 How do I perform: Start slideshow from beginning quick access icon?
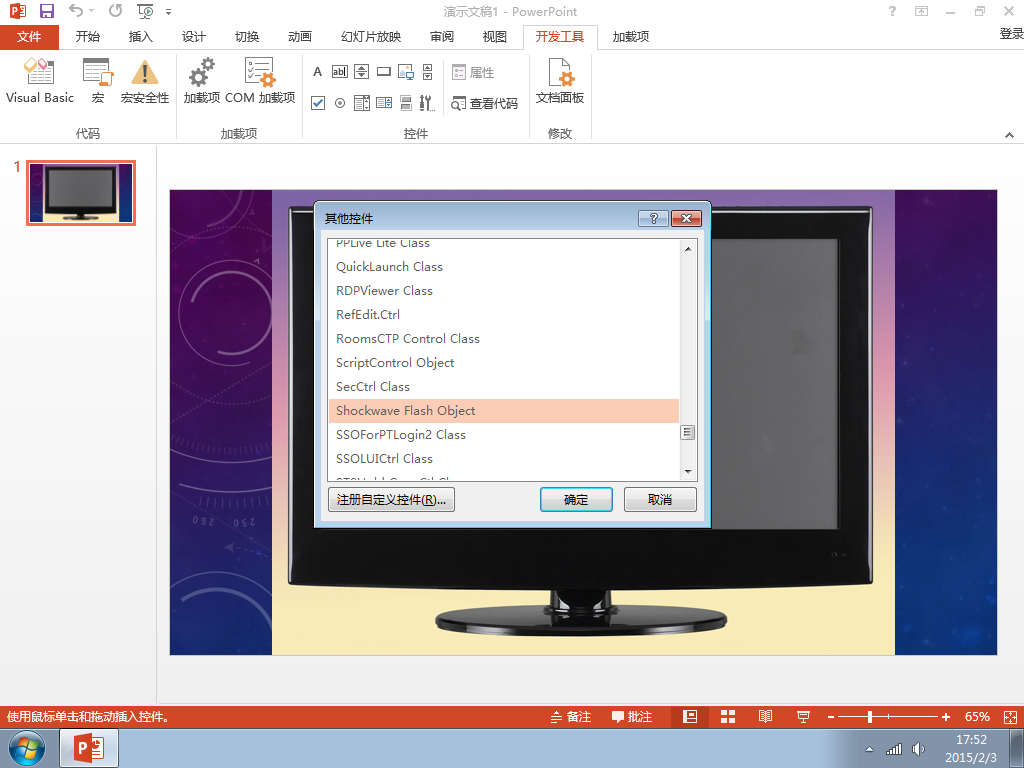pos(145,11)
